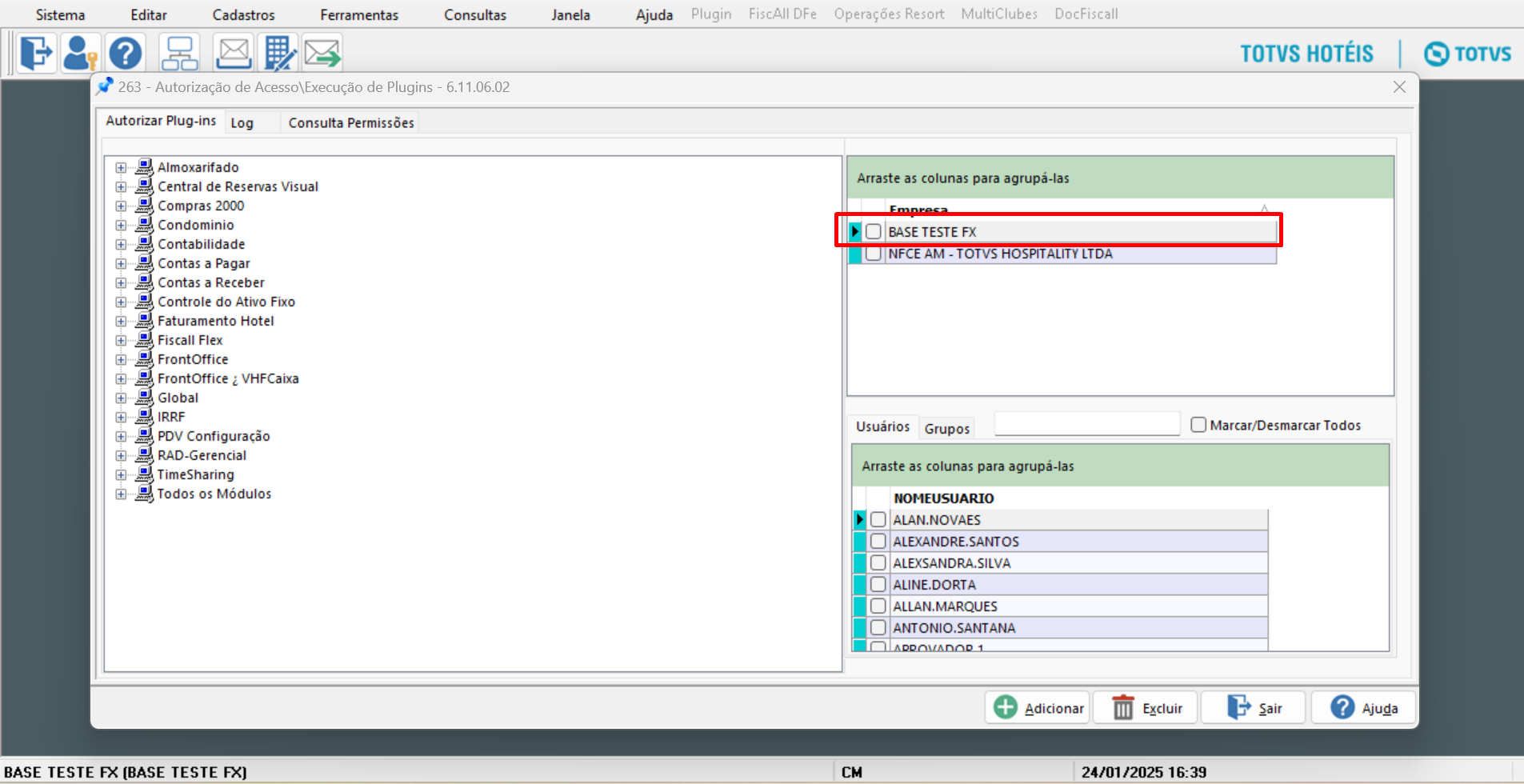Click the TimeSharing module icon
The width and height of the screenshot is (1524, 784).
pyautogui.click(x=144, y=474)
